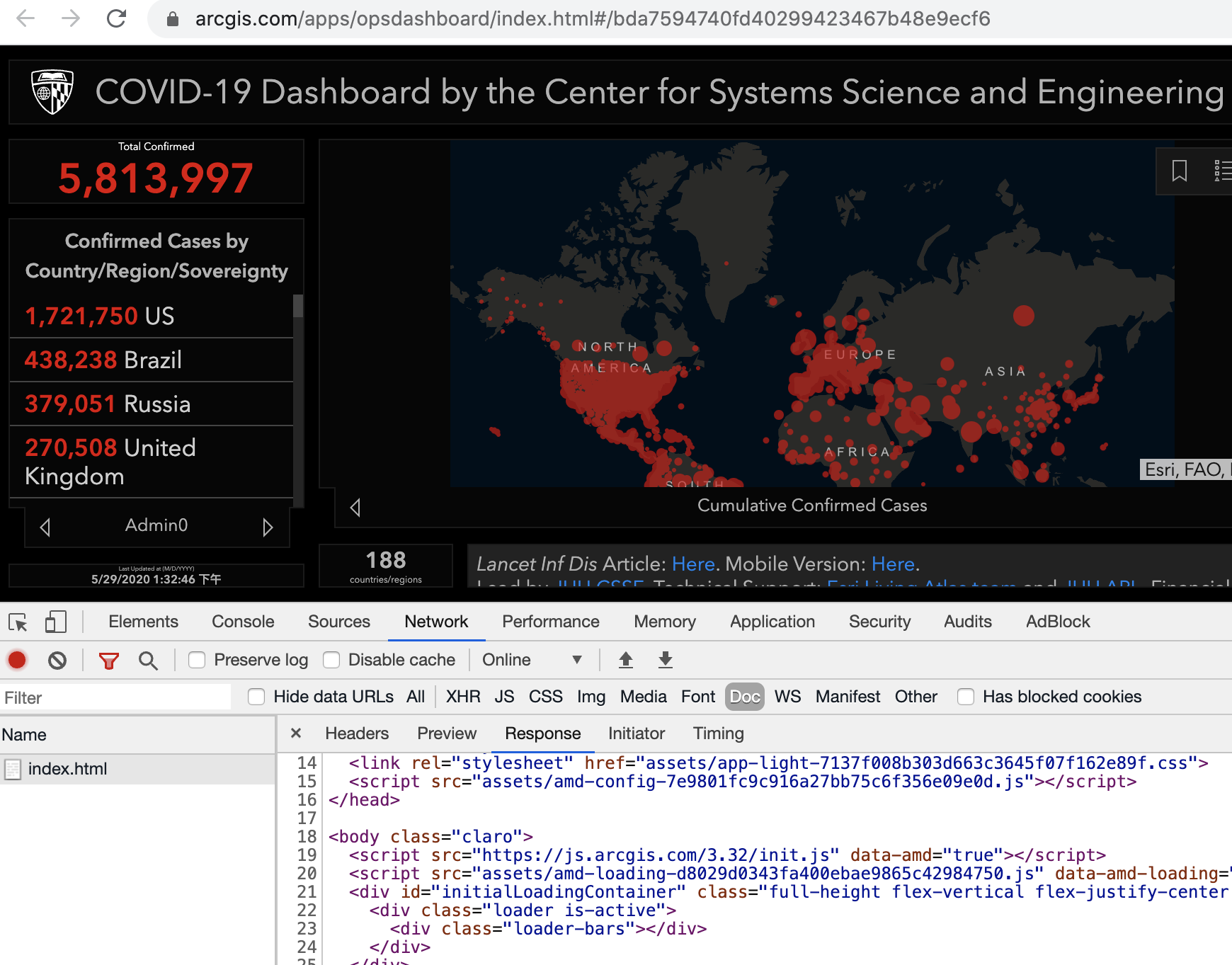Open the Elements panel tab
This screenshot has height=965, width=1232.
pos(143,622)
